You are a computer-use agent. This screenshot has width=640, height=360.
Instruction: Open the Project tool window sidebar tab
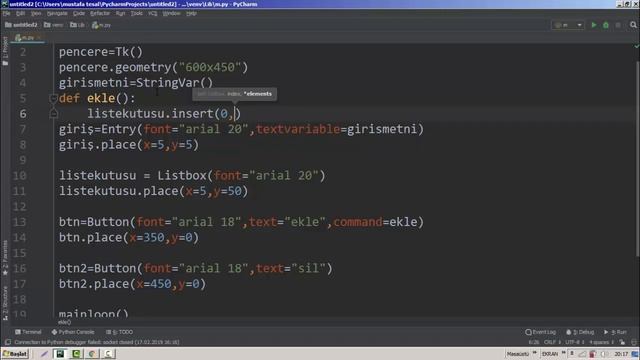[x=5, y=51]
